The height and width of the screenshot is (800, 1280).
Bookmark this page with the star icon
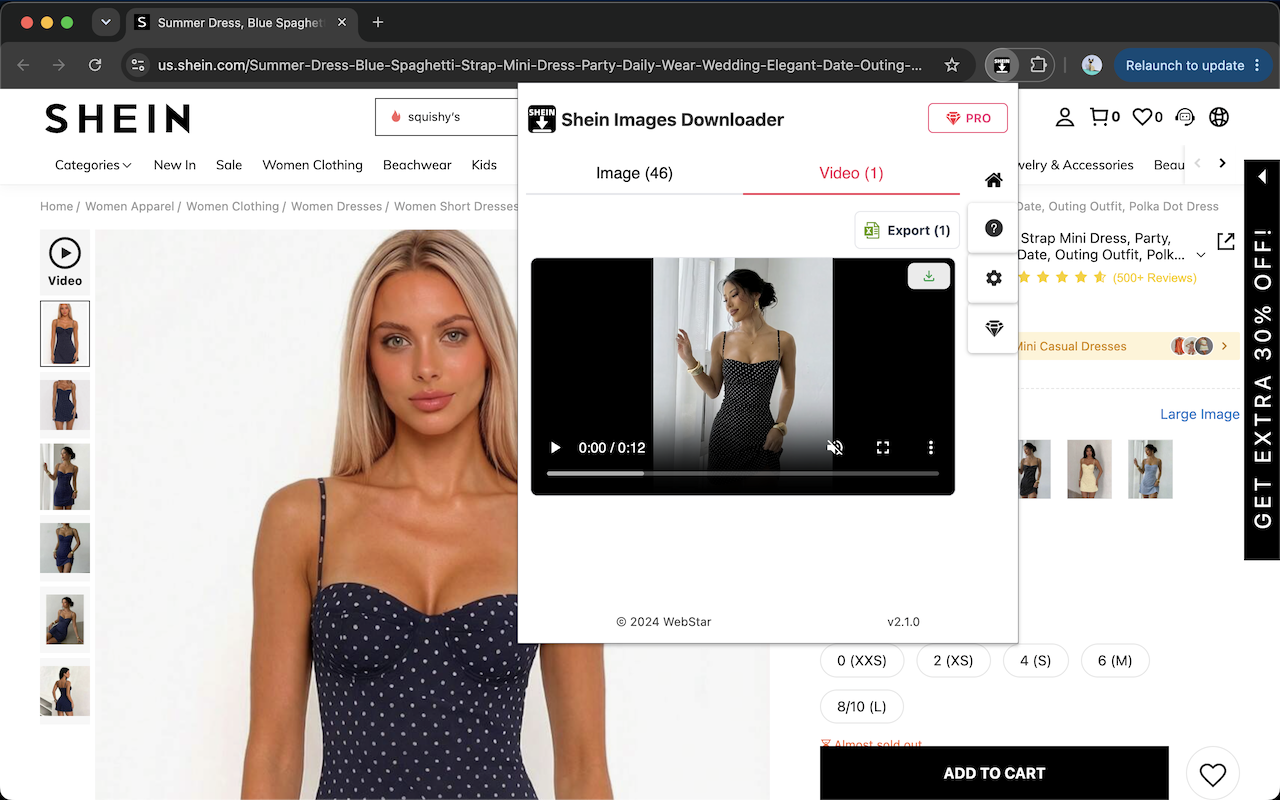click(x=952, y=65)
